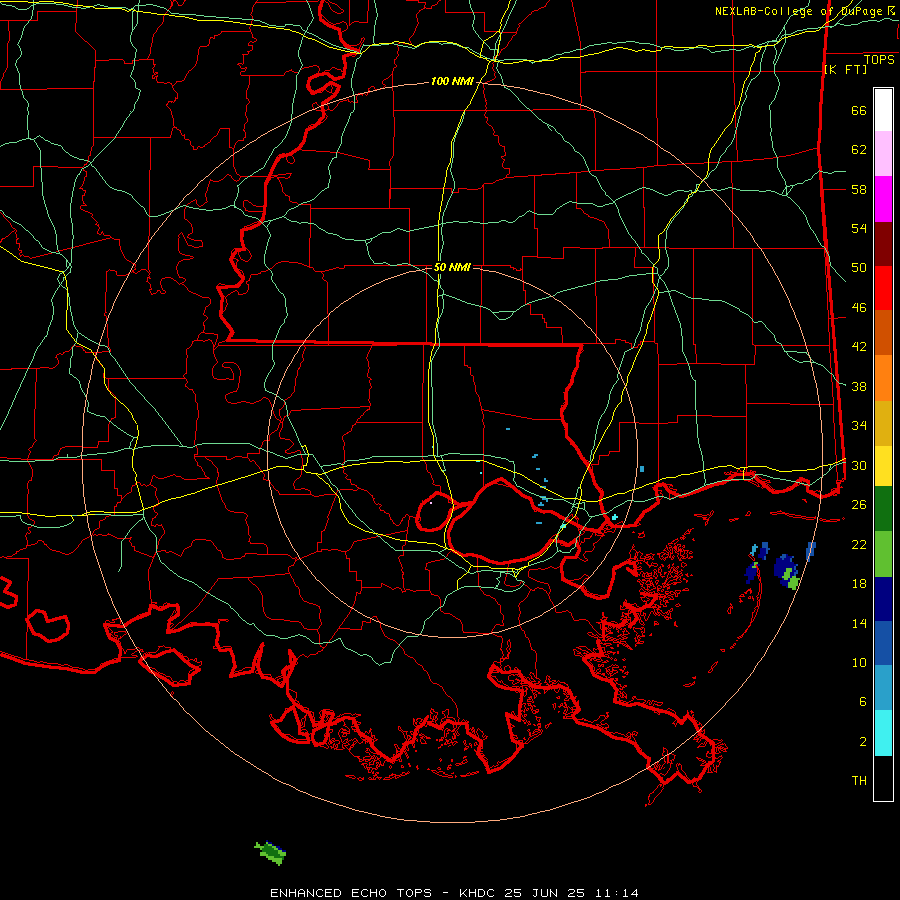Click the navy 18 kft legend swatch
The width and height of the screenshot is (900, 900).
point(883,599)
